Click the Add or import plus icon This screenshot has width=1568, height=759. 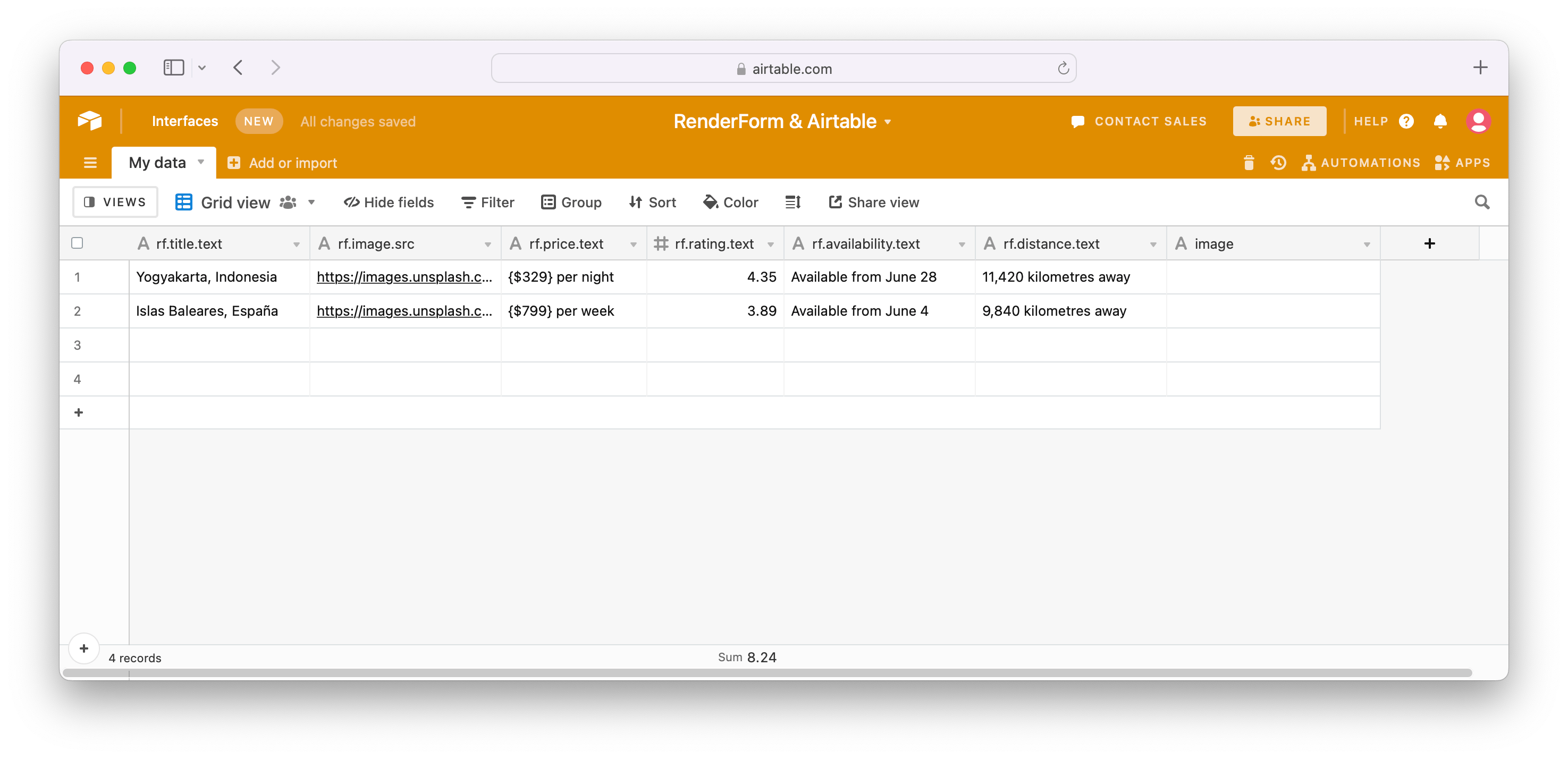pos(233,163)
